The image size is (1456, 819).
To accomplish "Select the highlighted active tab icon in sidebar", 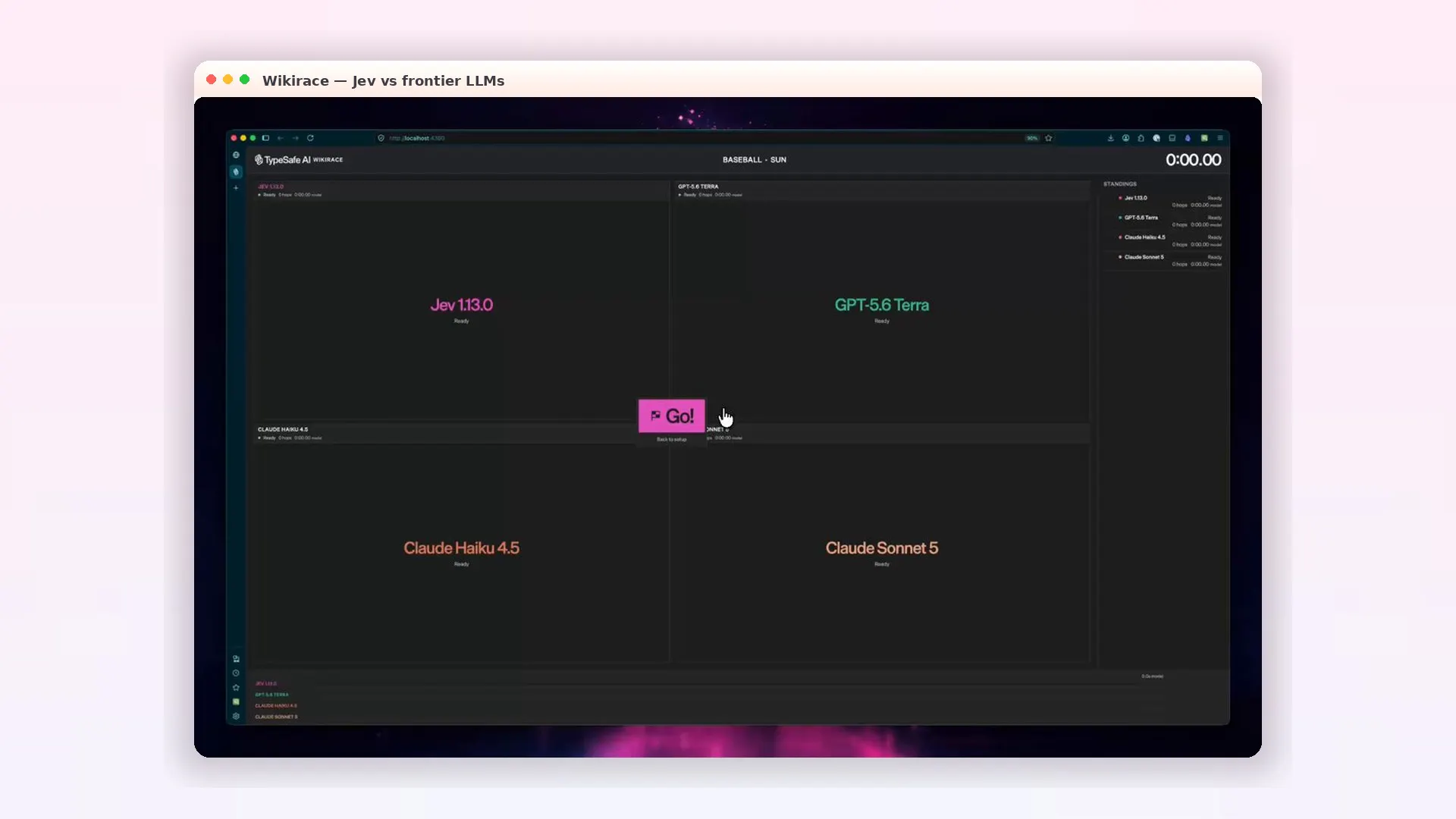I will click(236, 172).
